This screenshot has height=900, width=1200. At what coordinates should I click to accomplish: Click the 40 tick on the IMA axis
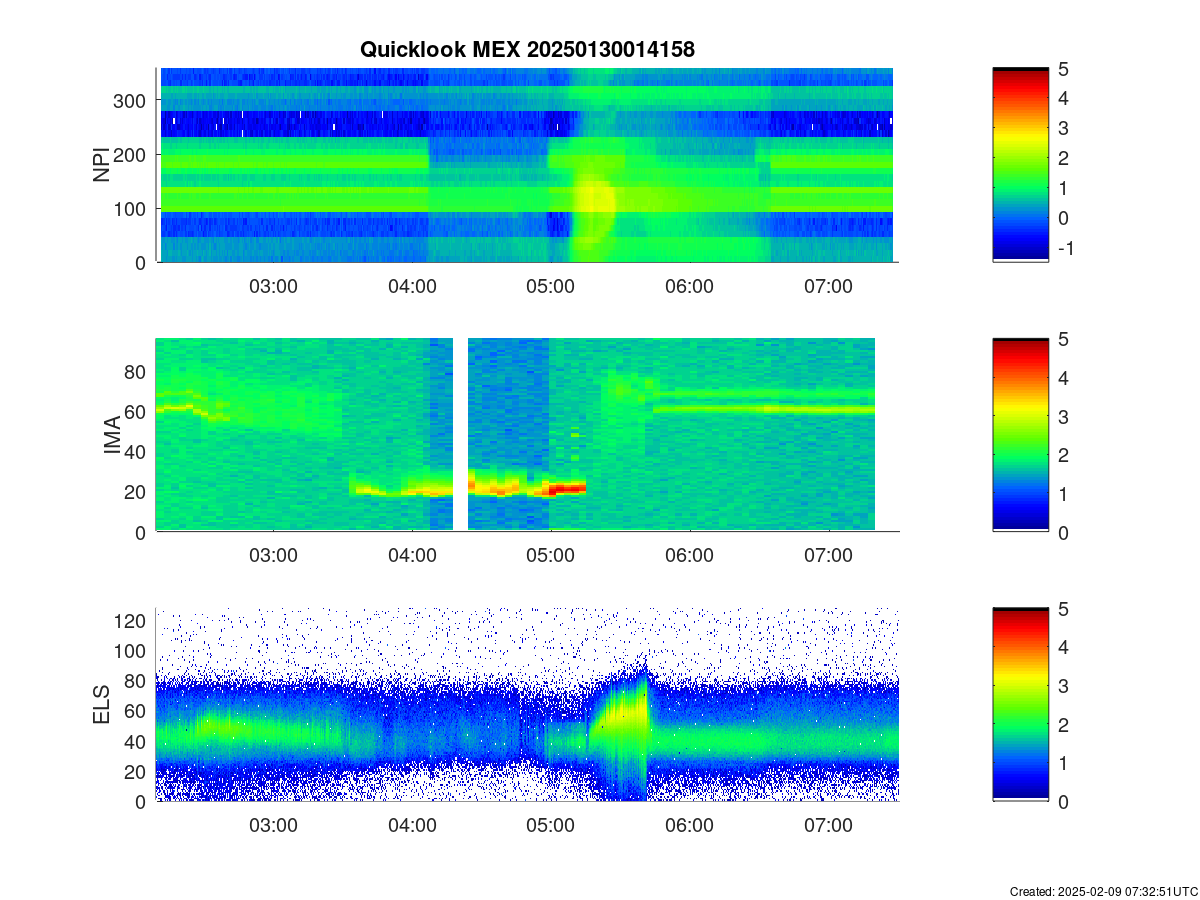click(x=137, y=451)
